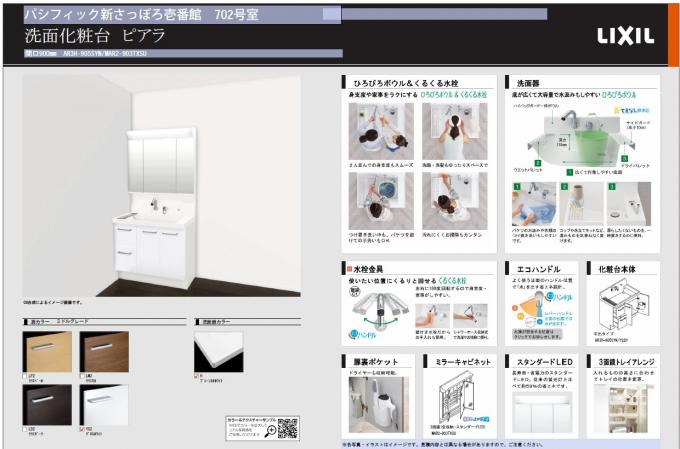Click the 扉裏ポケット section heading
Screen dimensions: 680x449
[x=376, y=362]
